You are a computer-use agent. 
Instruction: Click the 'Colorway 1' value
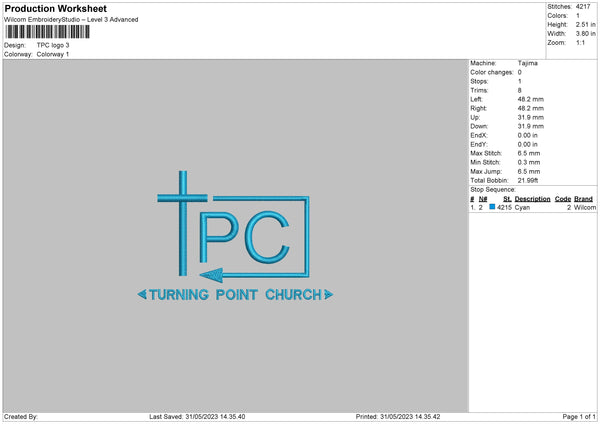pos(53,54)
